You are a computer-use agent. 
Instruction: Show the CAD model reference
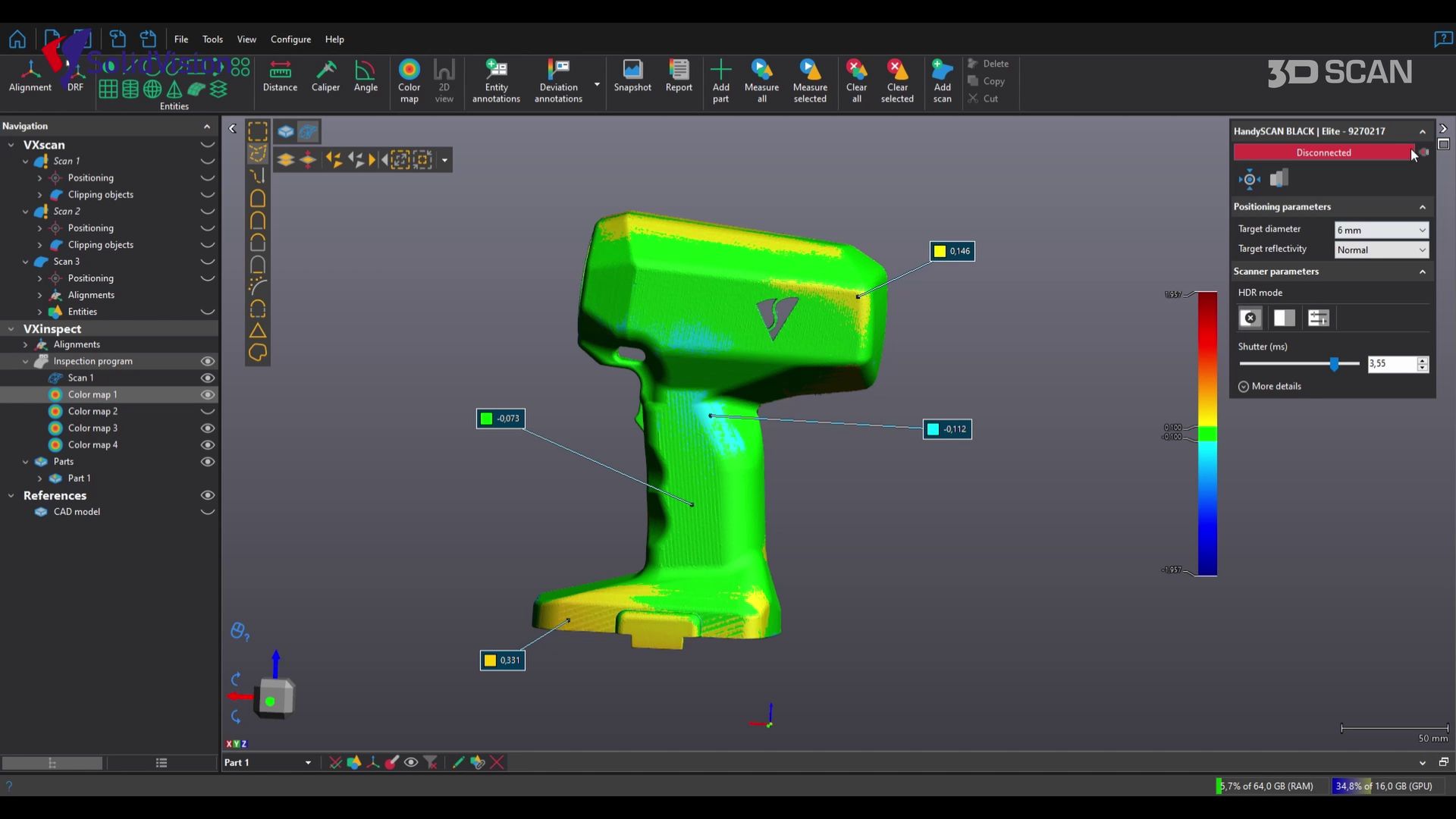coord(207,512)
